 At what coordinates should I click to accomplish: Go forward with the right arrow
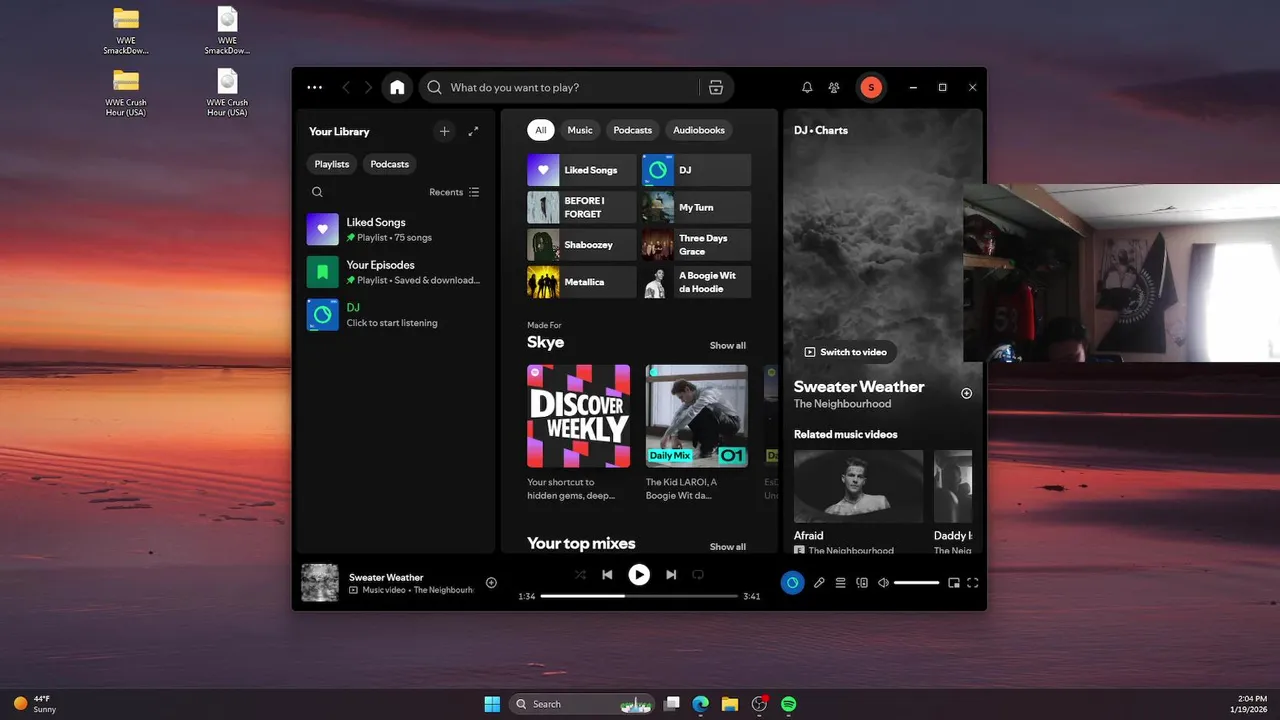click(x=368, y=87)
